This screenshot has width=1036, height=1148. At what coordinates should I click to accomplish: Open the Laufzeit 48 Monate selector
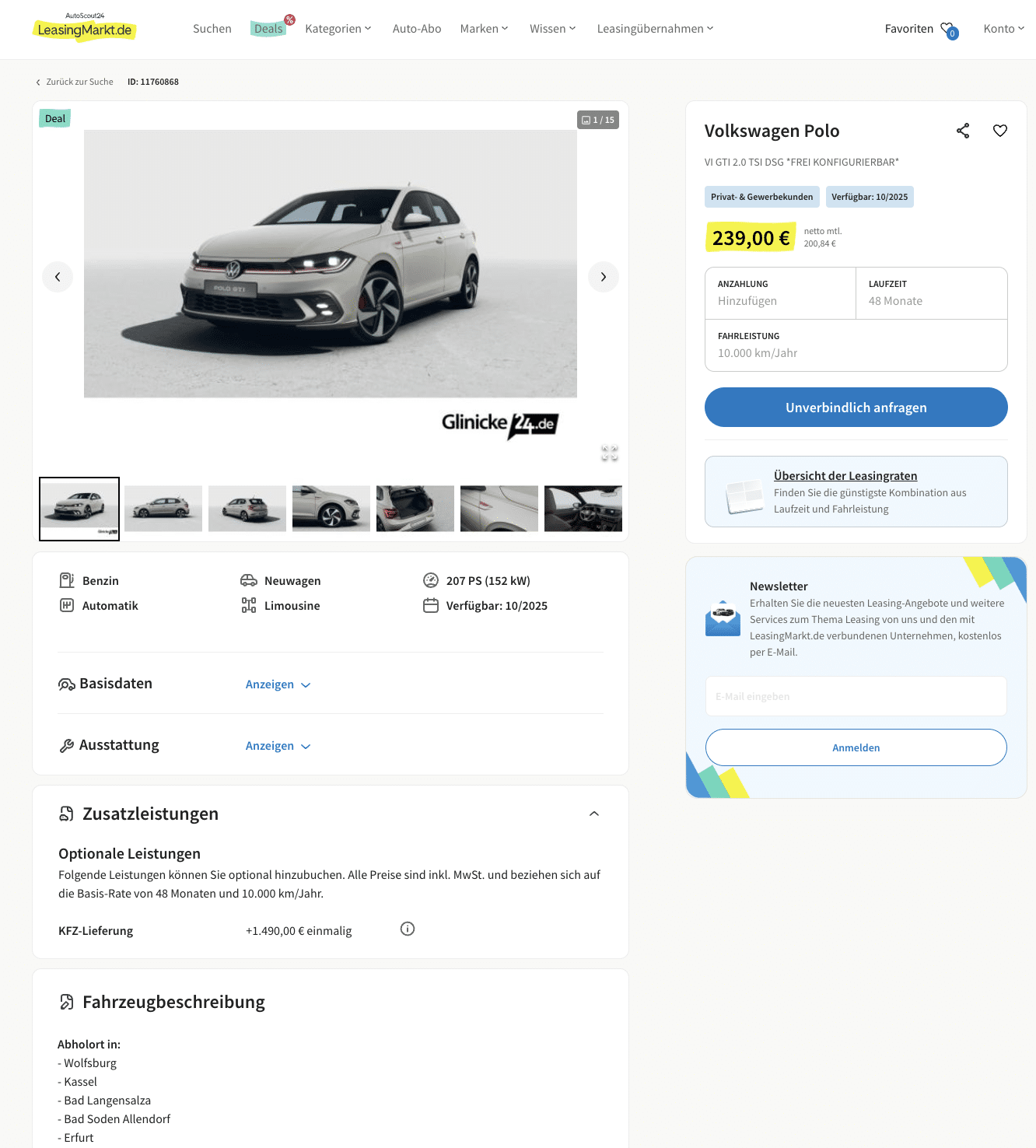click(x=932, y=293)
